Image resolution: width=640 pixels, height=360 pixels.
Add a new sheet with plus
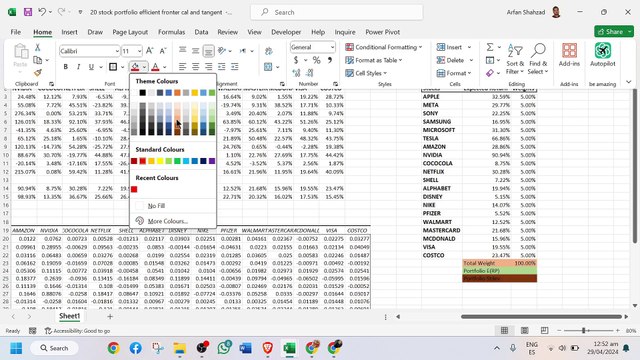tap(110, 316)
